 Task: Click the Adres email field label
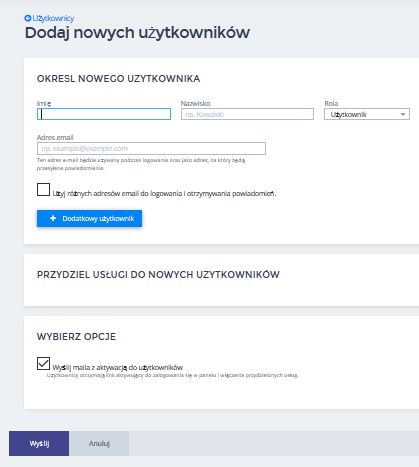pyautogui.click(x=55, y=137)
